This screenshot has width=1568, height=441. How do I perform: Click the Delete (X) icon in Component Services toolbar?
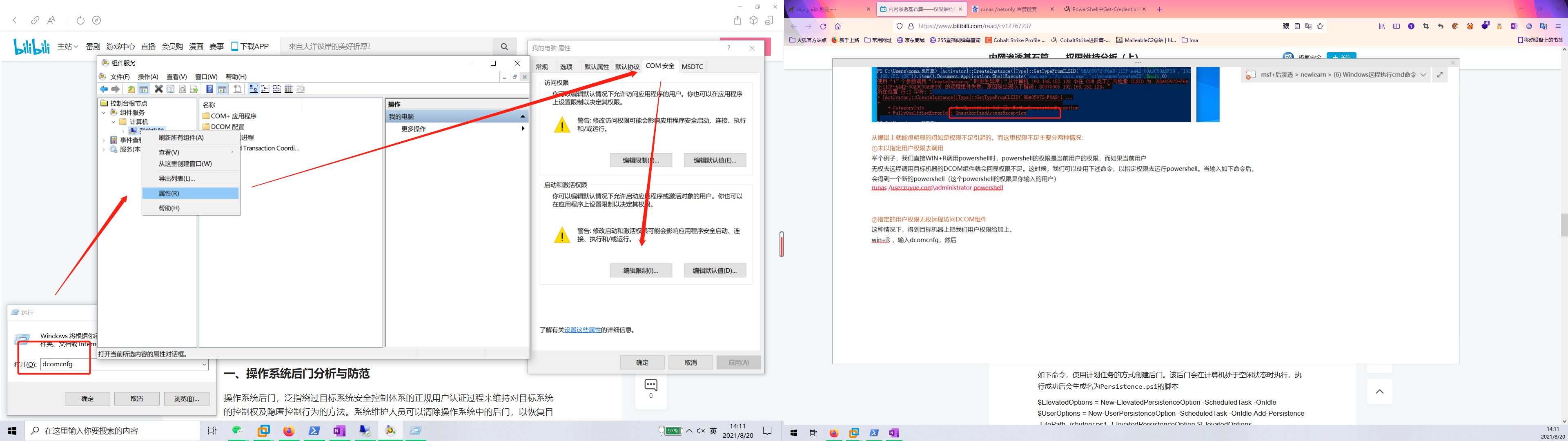(158, 89)
